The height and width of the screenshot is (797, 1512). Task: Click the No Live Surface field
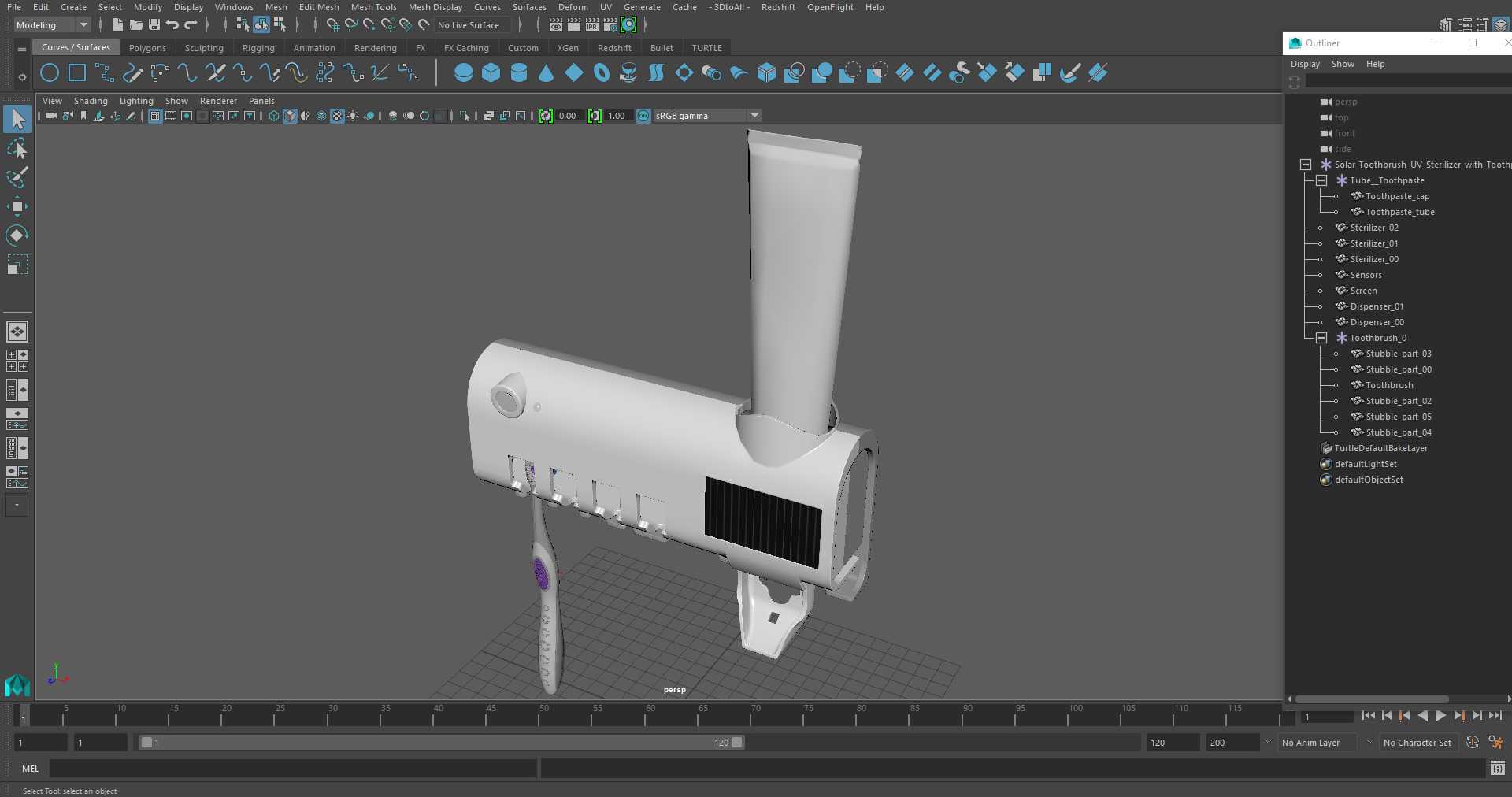point(473,25)
